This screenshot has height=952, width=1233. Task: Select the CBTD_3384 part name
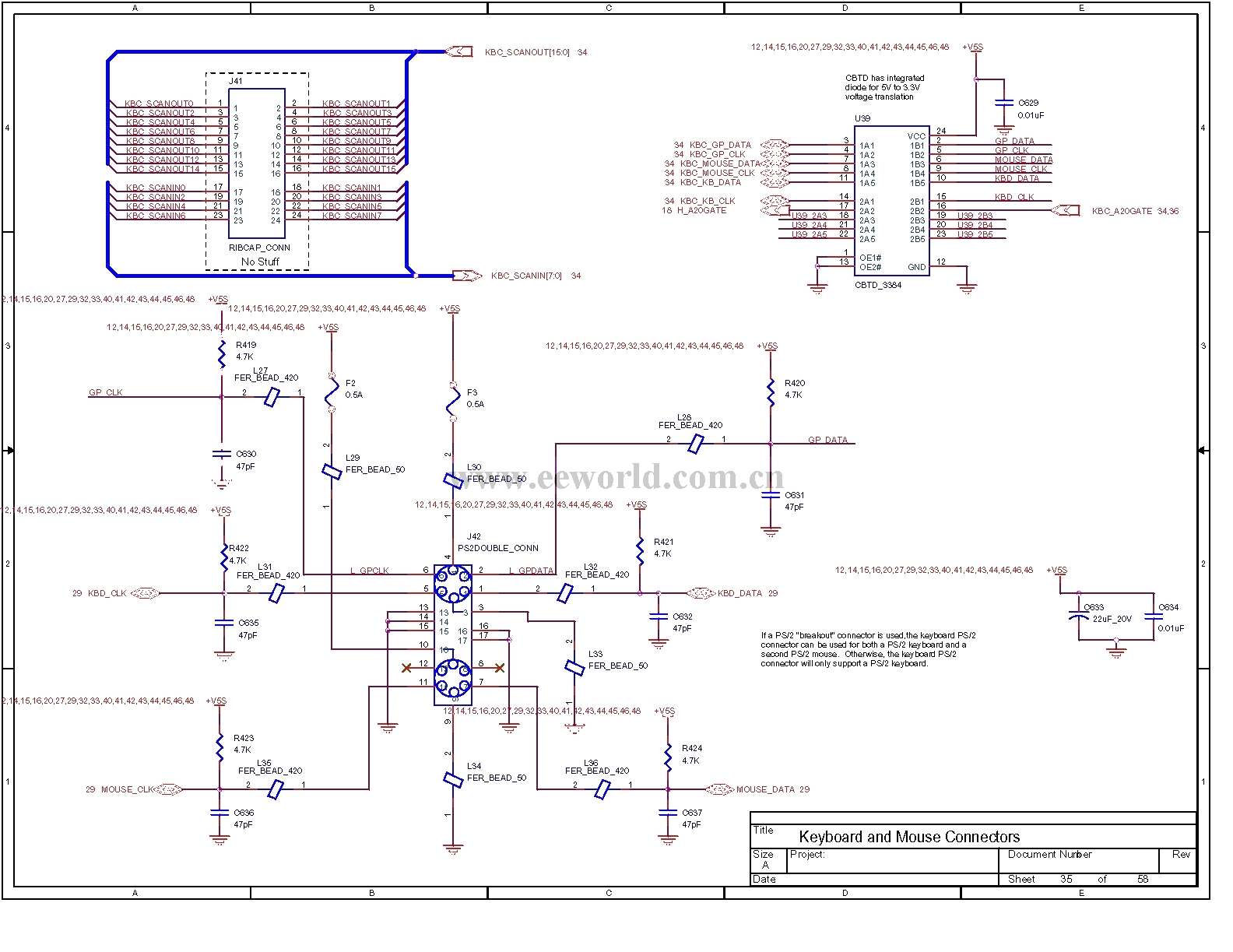[878, 285]
